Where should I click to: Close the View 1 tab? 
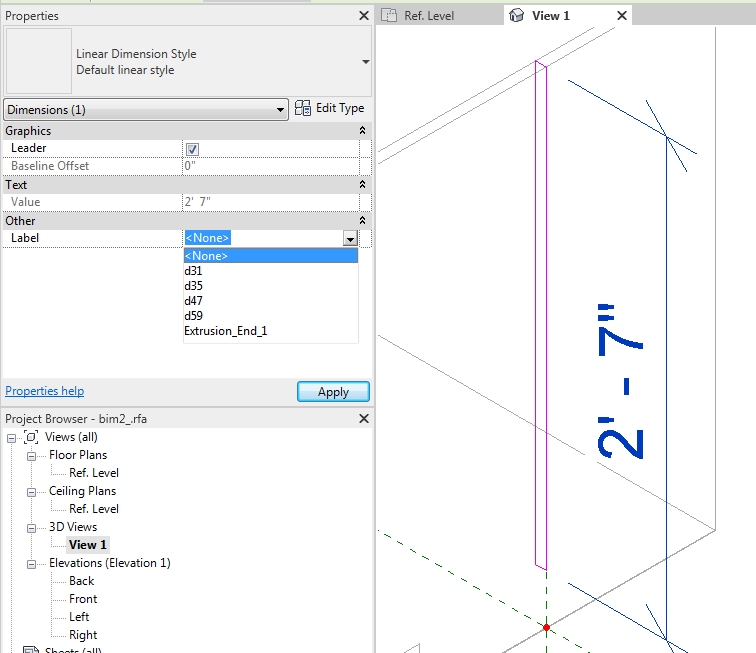click(622, 16)
